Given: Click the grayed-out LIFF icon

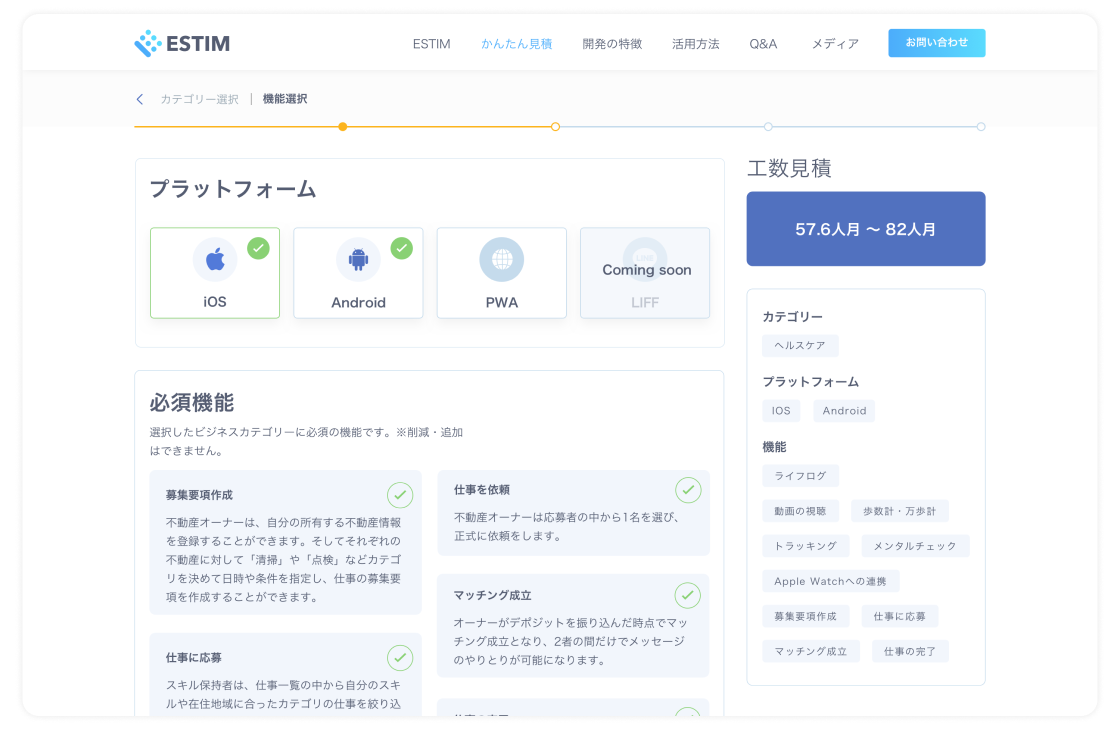Looking at the screenshot, I should [x=644, y=258].
